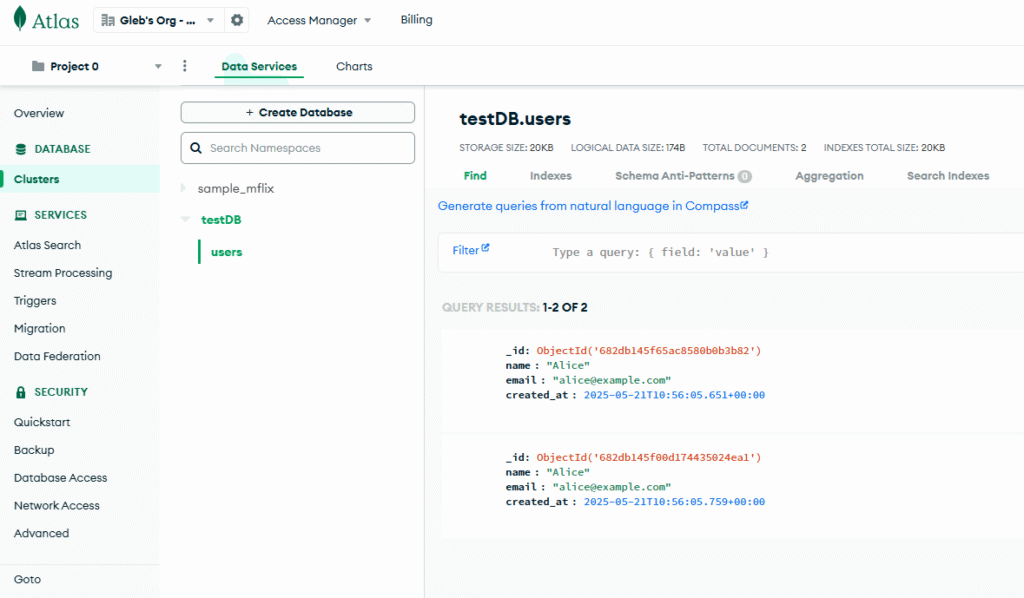
Task: Open Project 0 selector dropdown
Action: tap(97, 66)
